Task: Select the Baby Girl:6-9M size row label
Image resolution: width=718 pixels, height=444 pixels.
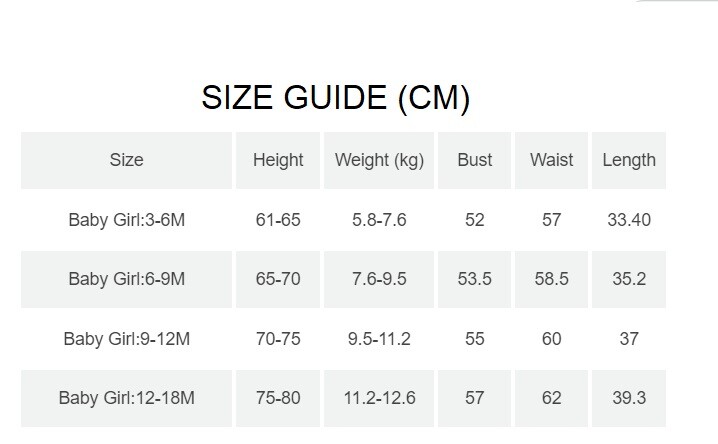Action: tap(127, 279)
